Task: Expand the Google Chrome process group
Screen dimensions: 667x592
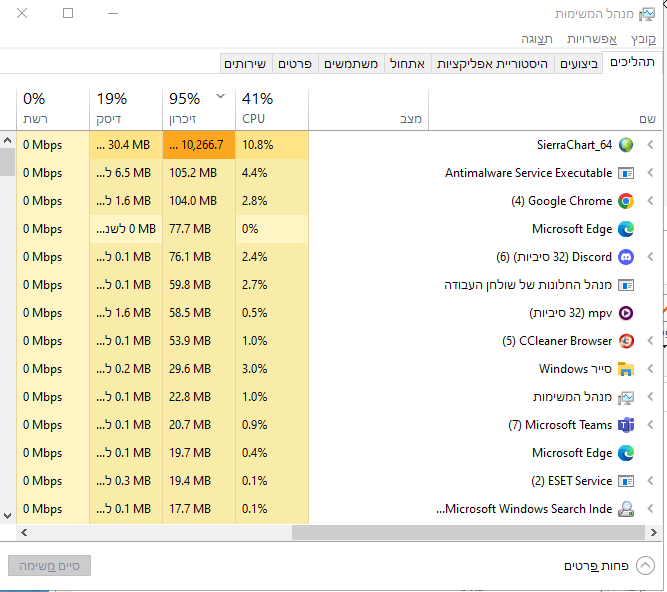Action: coord(650,201)
